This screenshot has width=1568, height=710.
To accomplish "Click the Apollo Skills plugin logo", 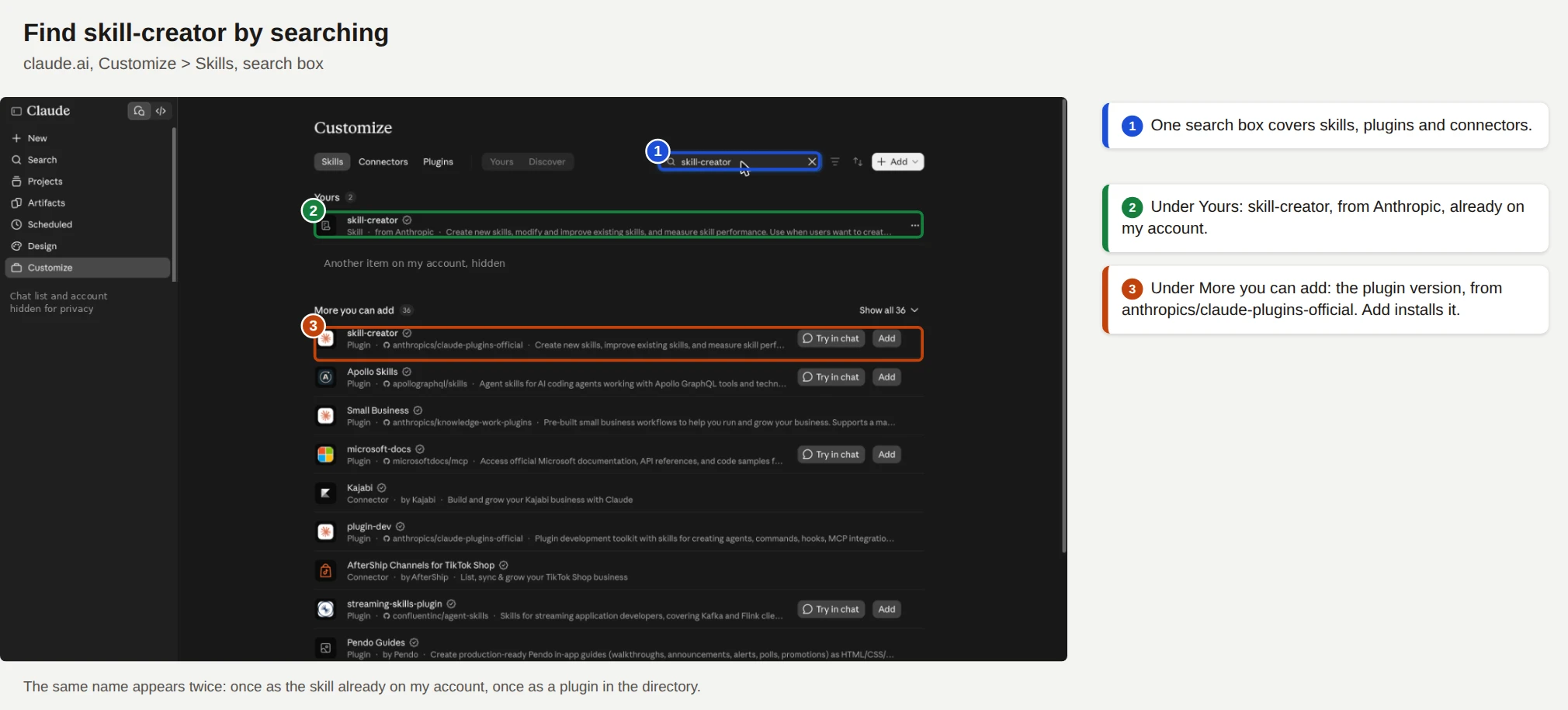I will click(326, 377).
